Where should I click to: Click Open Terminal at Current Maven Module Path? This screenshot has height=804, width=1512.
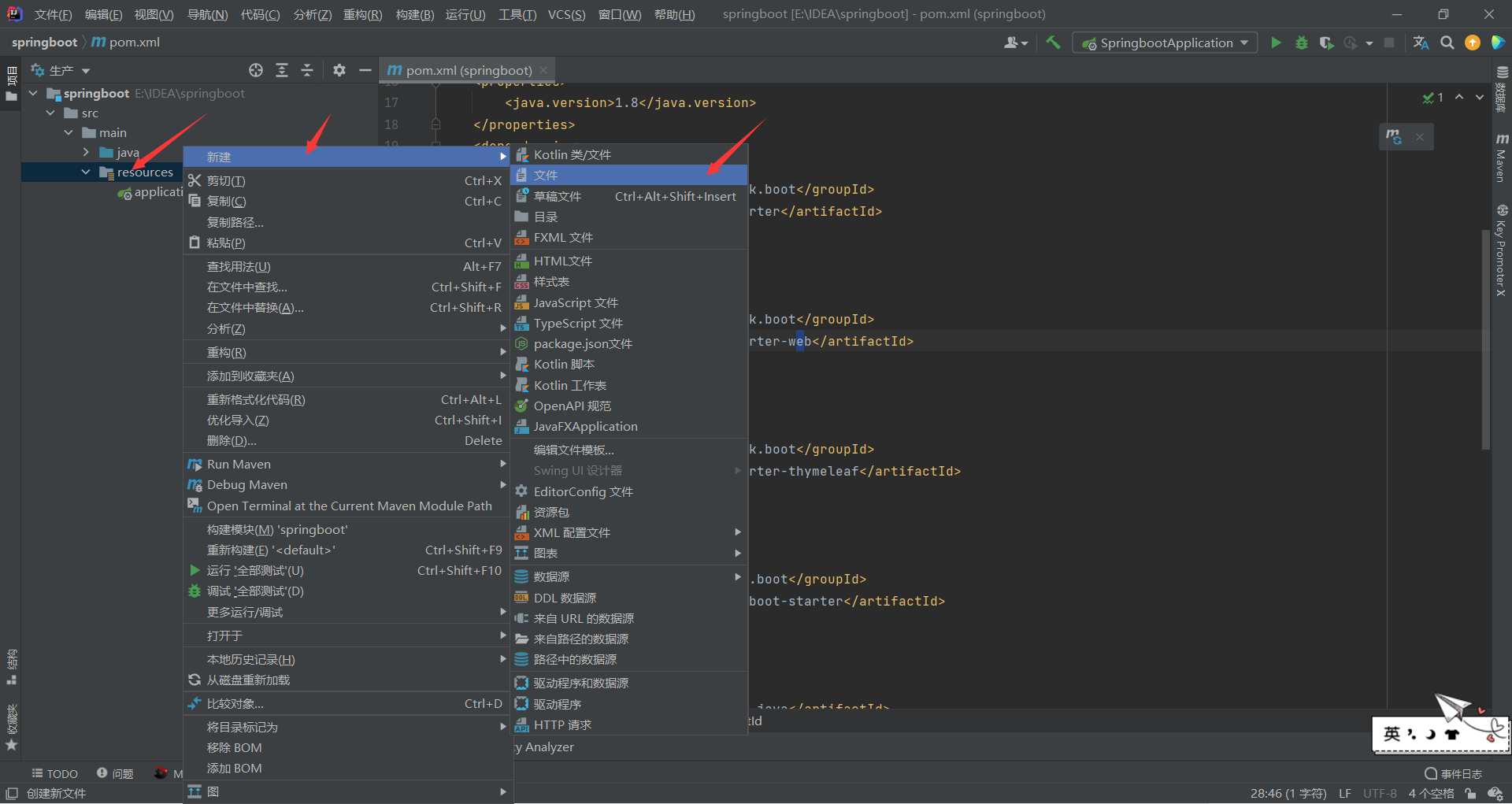(x=346, y=506)
